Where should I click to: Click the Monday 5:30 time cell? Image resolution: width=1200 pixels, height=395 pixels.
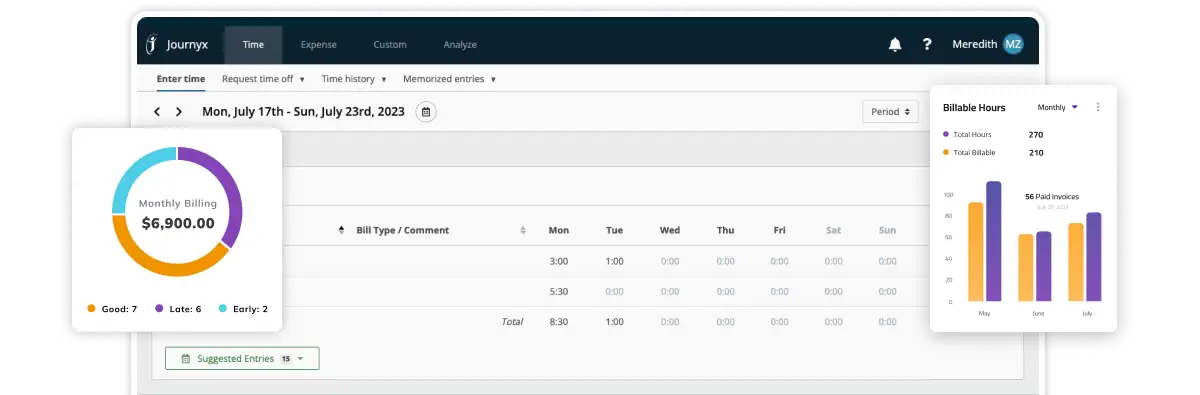click(559, 292)
